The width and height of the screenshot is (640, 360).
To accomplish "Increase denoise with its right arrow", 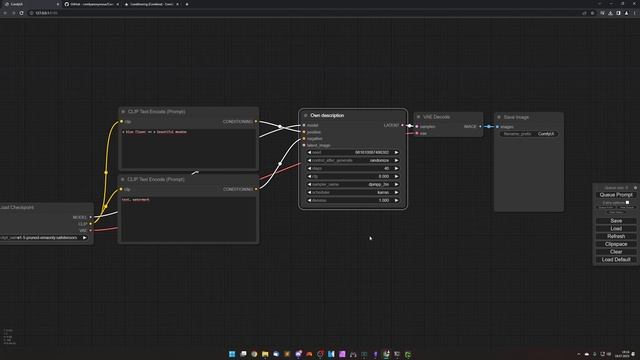I will [x=396, y=200].
